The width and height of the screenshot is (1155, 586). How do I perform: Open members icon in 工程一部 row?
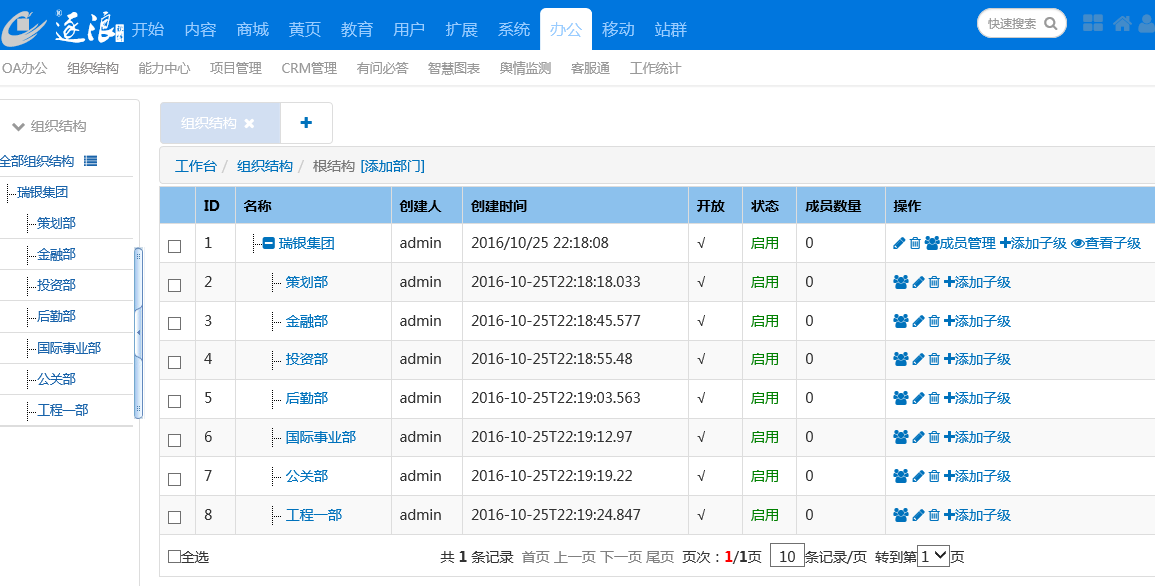click(x=900, y=515)
